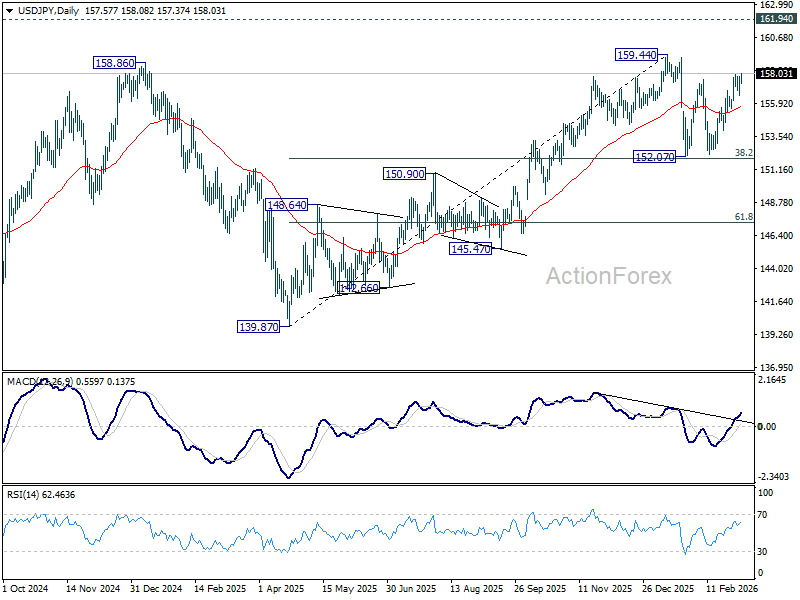Select the 145.470 price label
This screenshot has height=600, width=800.
click(x=470, y=248)
